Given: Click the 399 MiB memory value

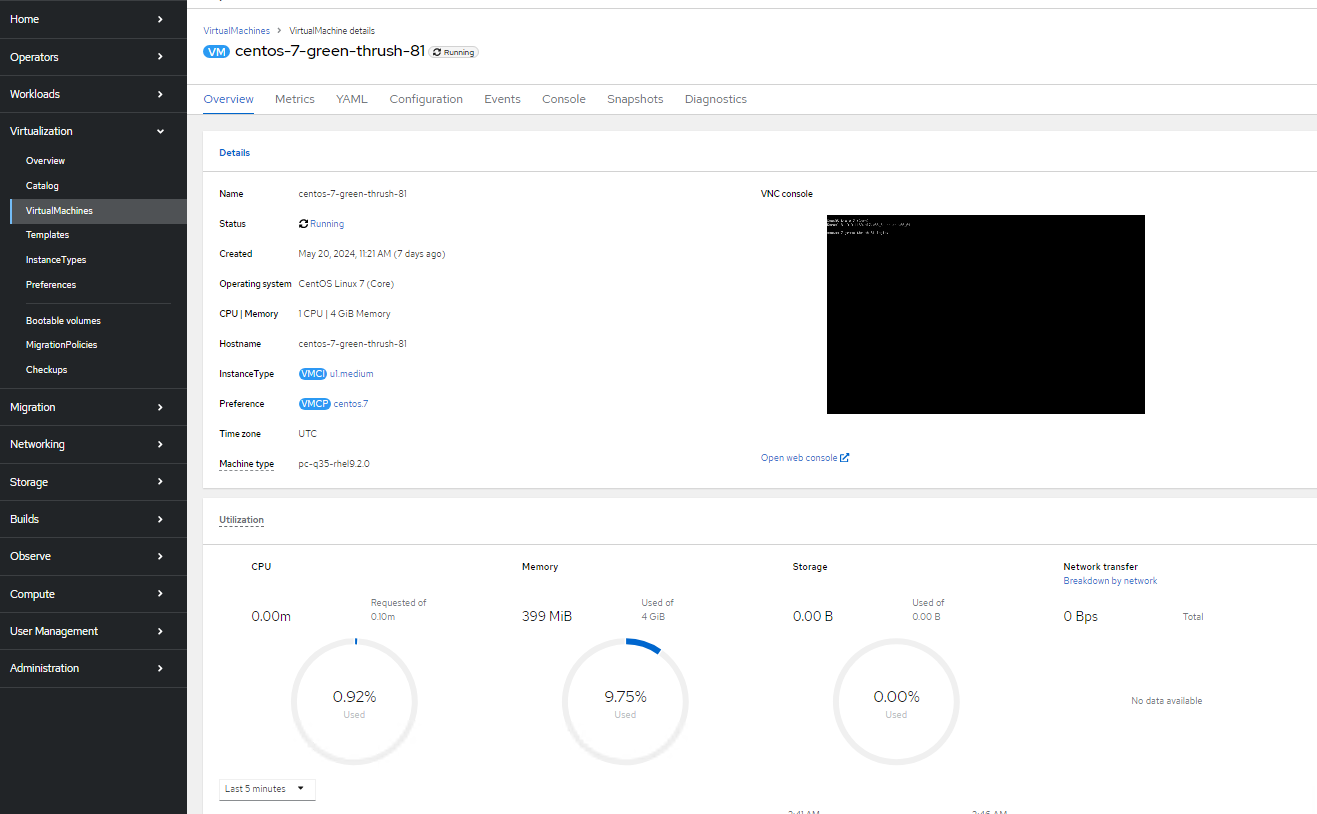Looking at the screenshot, I should coord(547,616).
